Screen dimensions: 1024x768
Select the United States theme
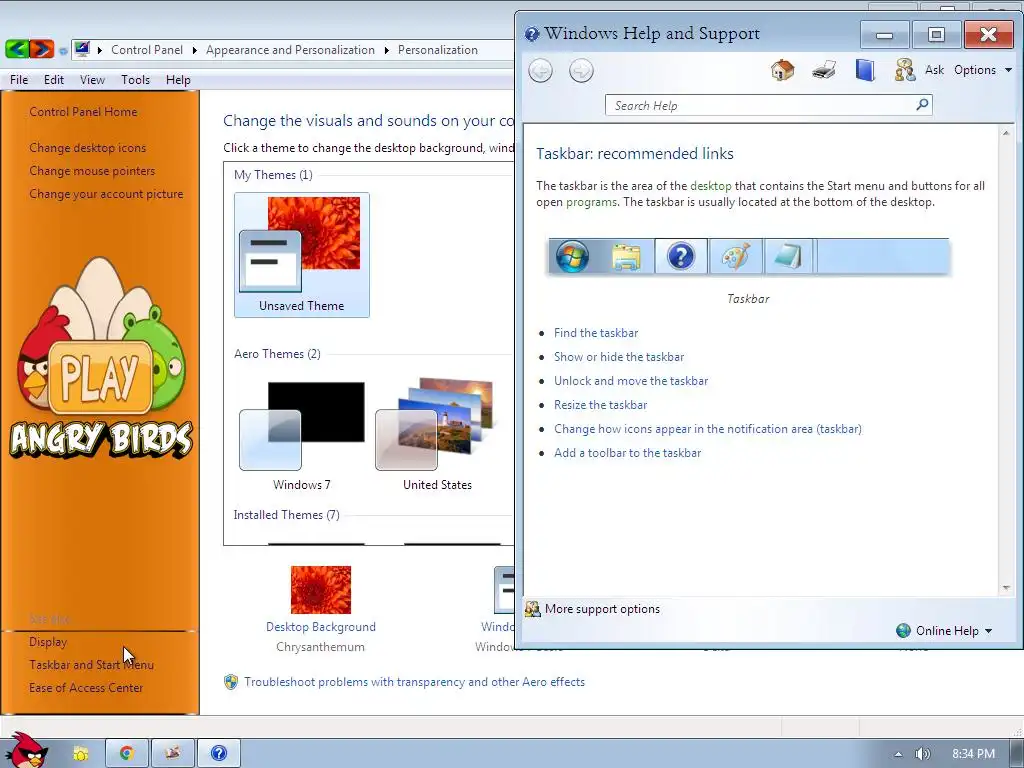point(437,436)
